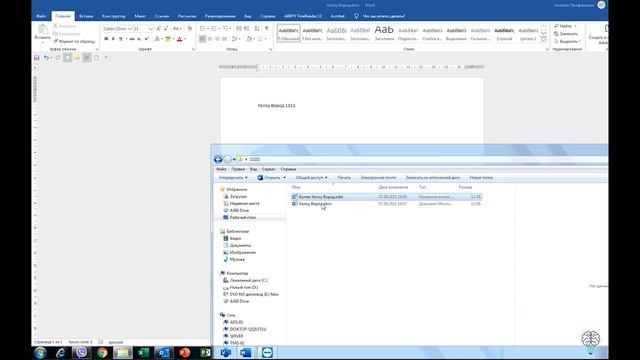
Task: Expand the styles gallery more arrow
Action: pos(543,39)
